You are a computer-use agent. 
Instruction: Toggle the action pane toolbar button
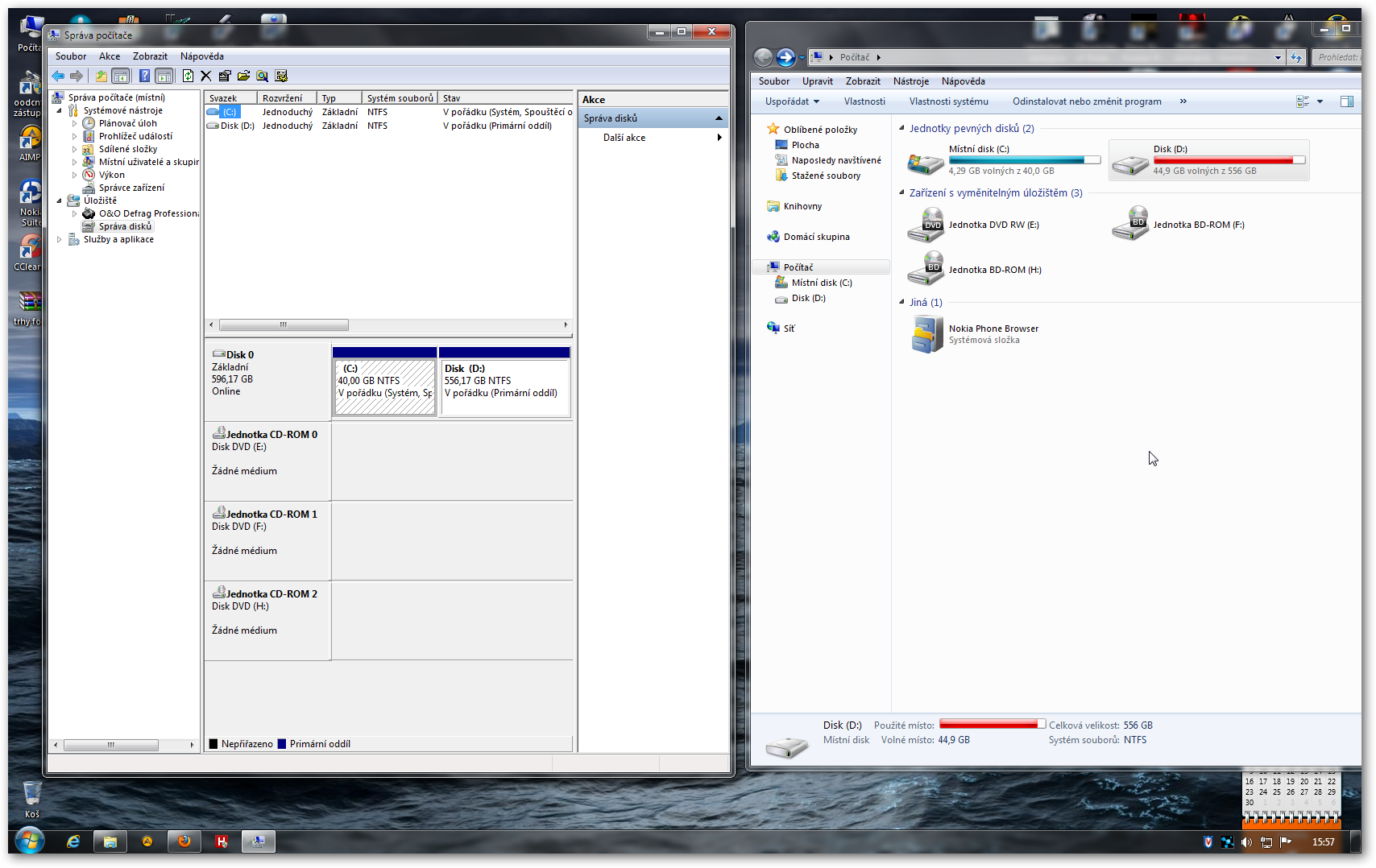click(x=164, y=76)
